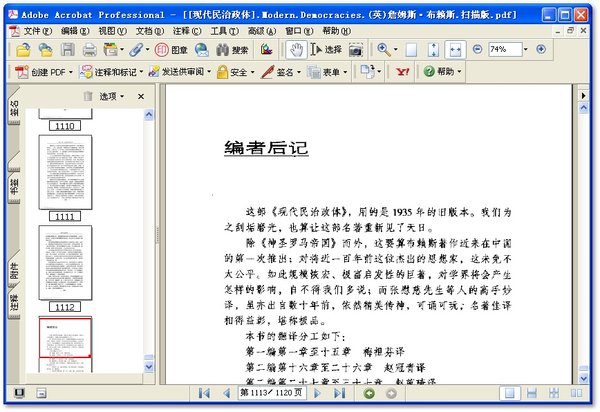The image size is (600, 412).
Task: Open the 编辑(E) menu
Action: [x=75, y=31]
